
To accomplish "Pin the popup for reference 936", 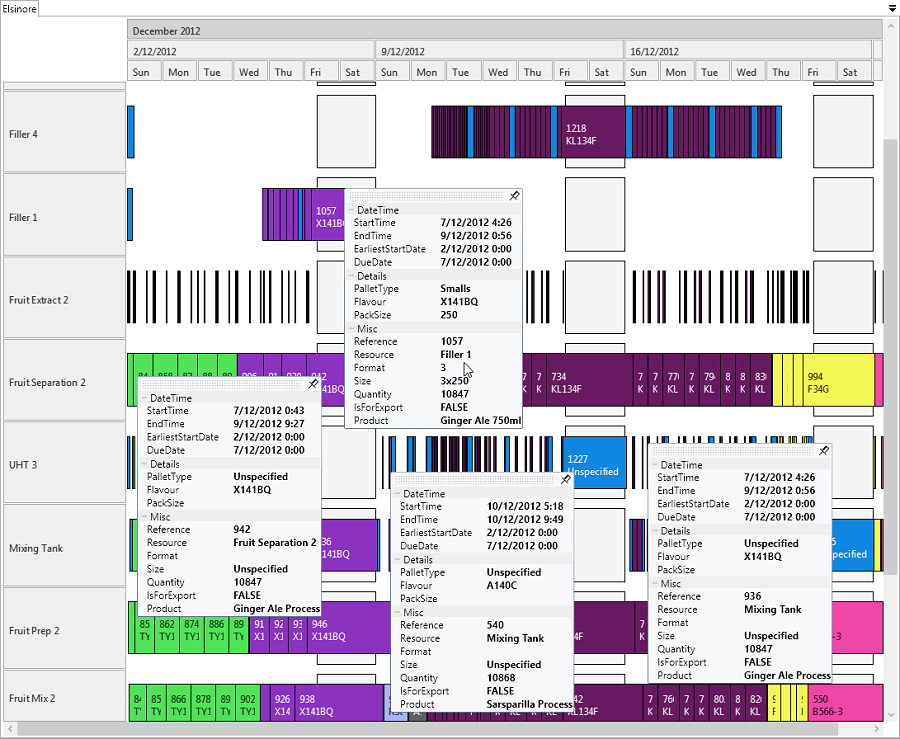I will point(823,452).
